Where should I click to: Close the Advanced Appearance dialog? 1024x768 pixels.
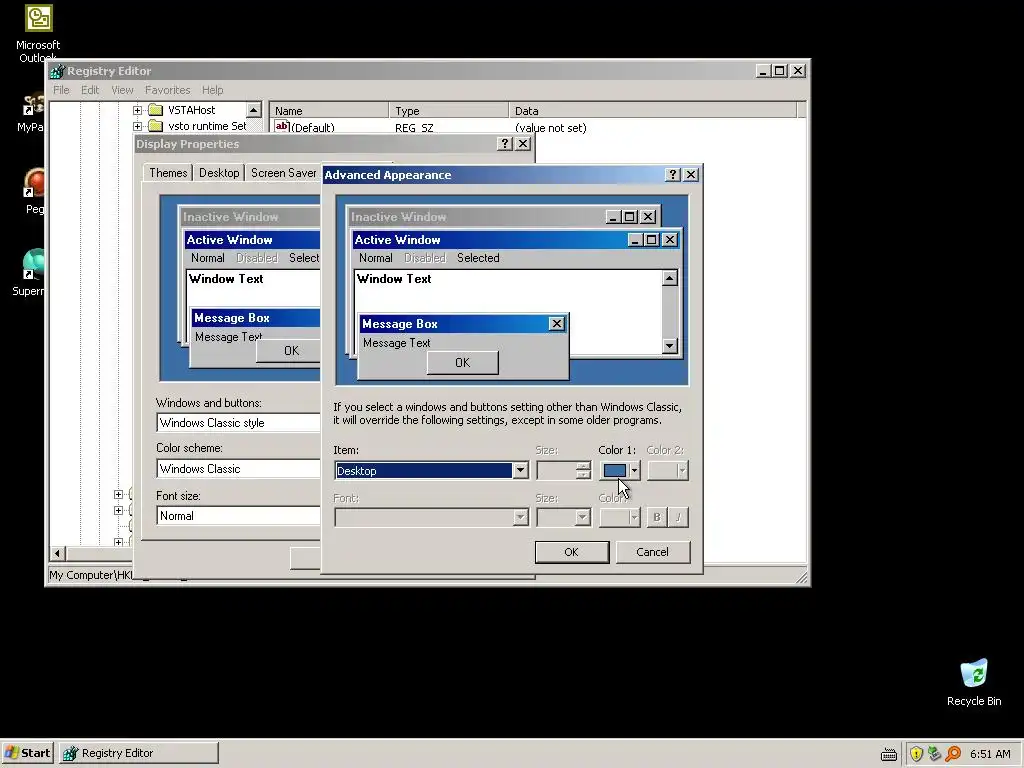[691, 174]
